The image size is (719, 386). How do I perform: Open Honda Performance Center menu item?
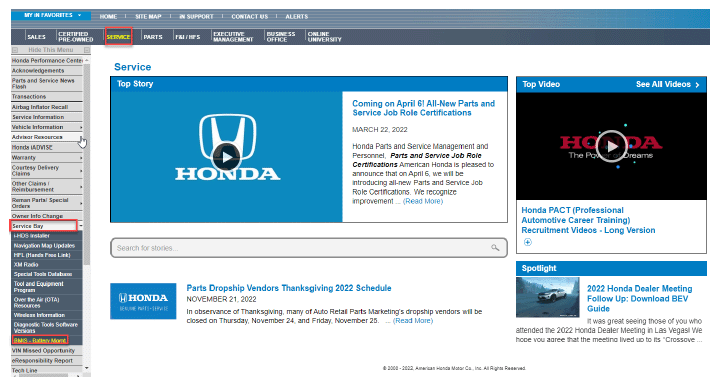tap(47, 61)
